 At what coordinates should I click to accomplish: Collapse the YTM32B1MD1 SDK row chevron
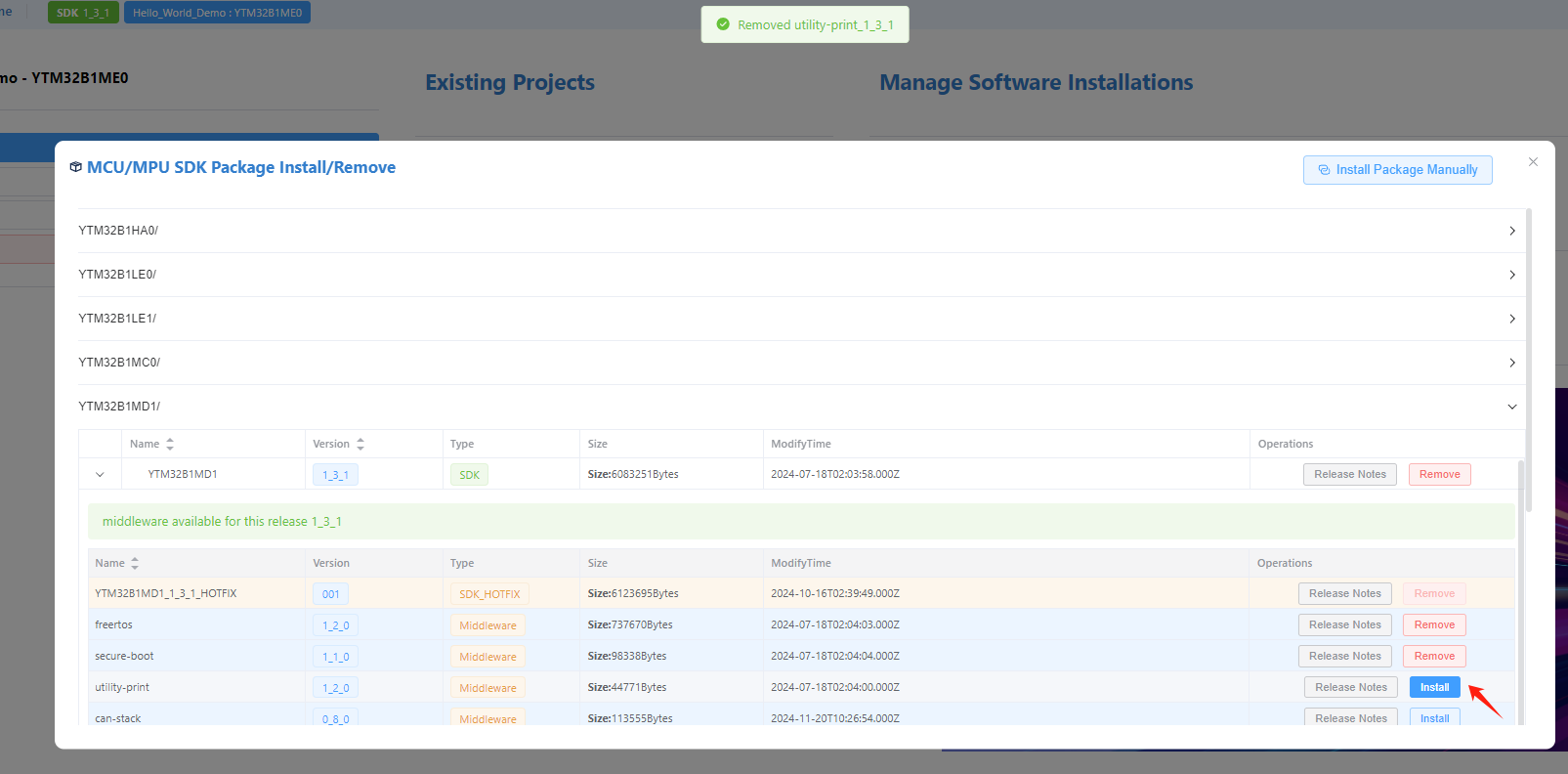[x=100, y=475]
